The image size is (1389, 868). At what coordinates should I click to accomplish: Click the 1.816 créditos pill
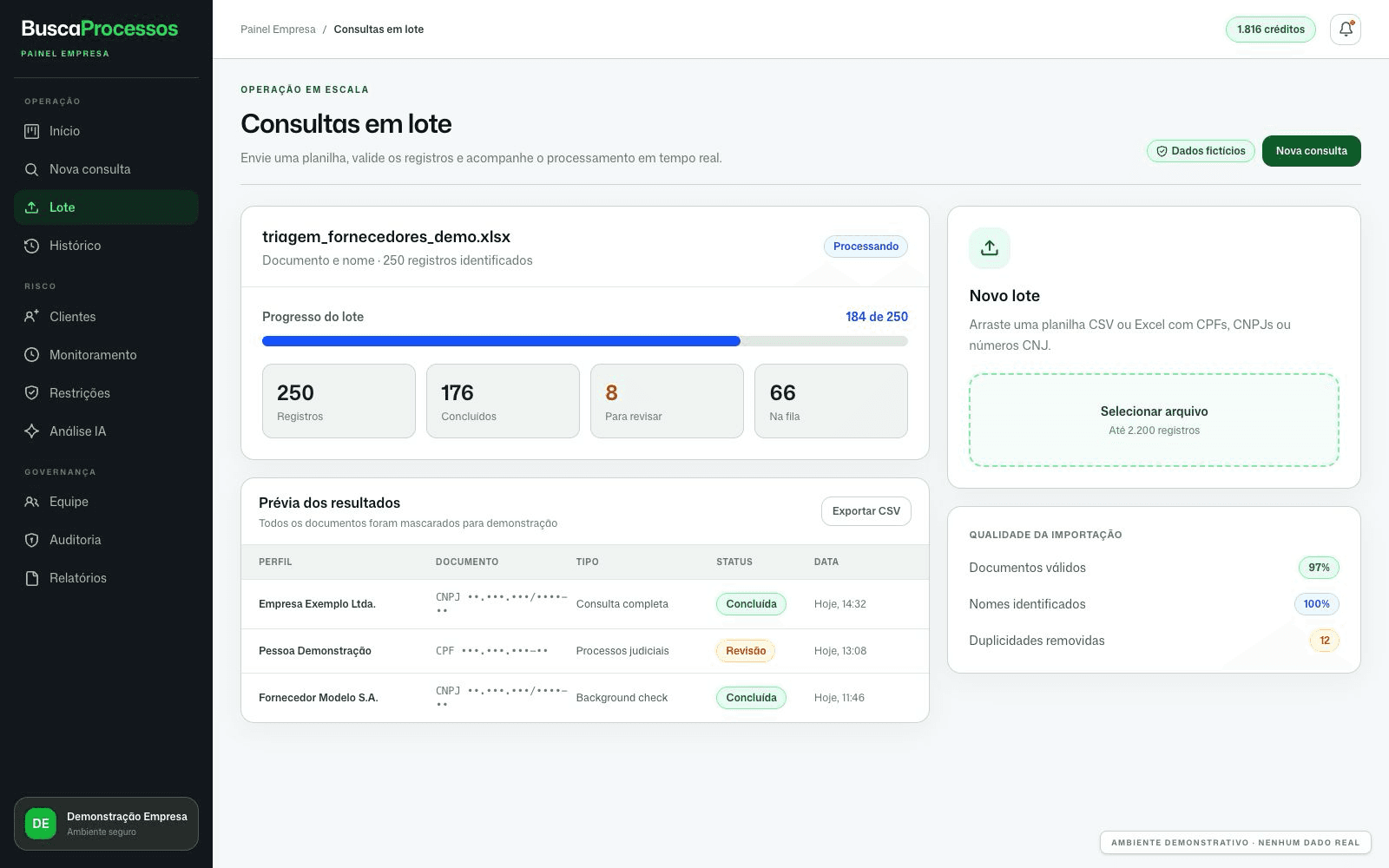pos(1271,30)
